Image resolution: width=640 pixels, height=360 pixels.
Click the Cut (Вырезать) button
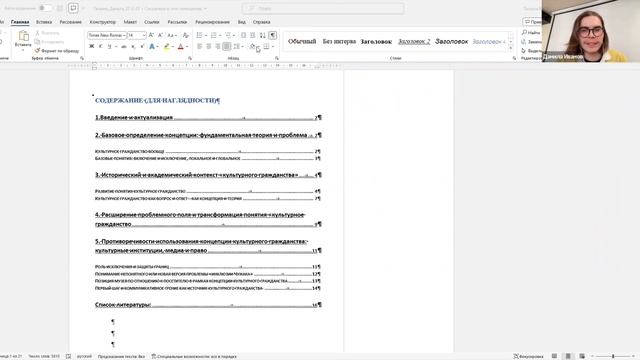[47, 33]
